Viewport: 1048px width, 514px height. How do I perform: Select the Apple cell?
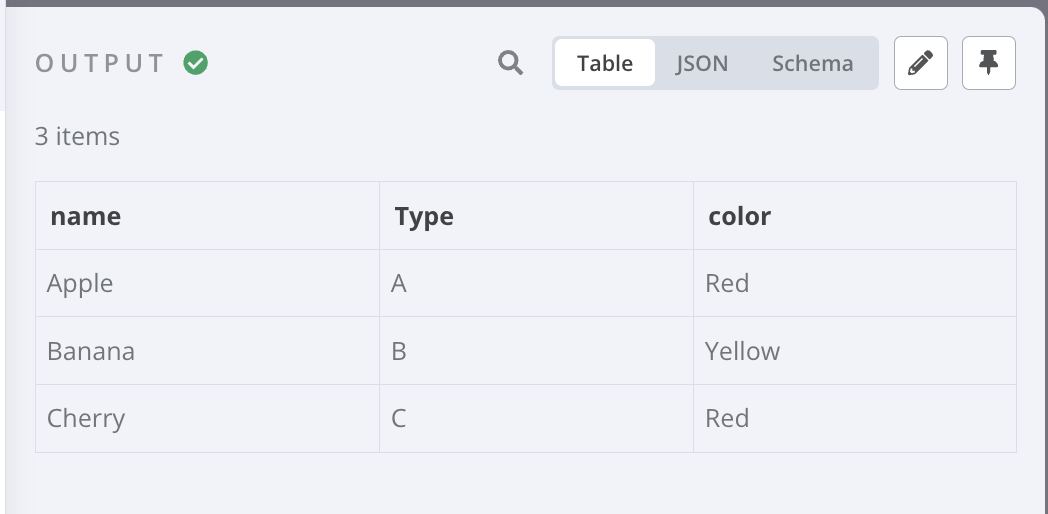tap(207, 283)
